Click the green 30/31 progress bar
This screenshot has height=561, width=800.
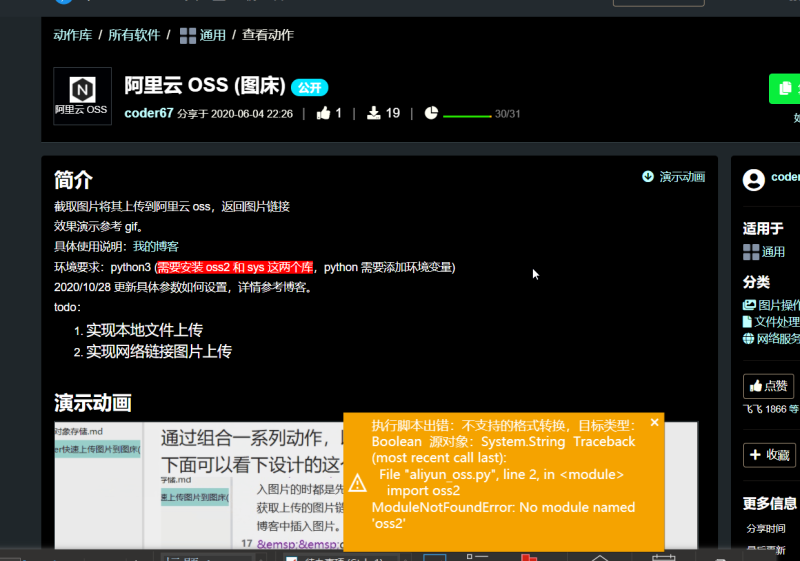[467, 116]
